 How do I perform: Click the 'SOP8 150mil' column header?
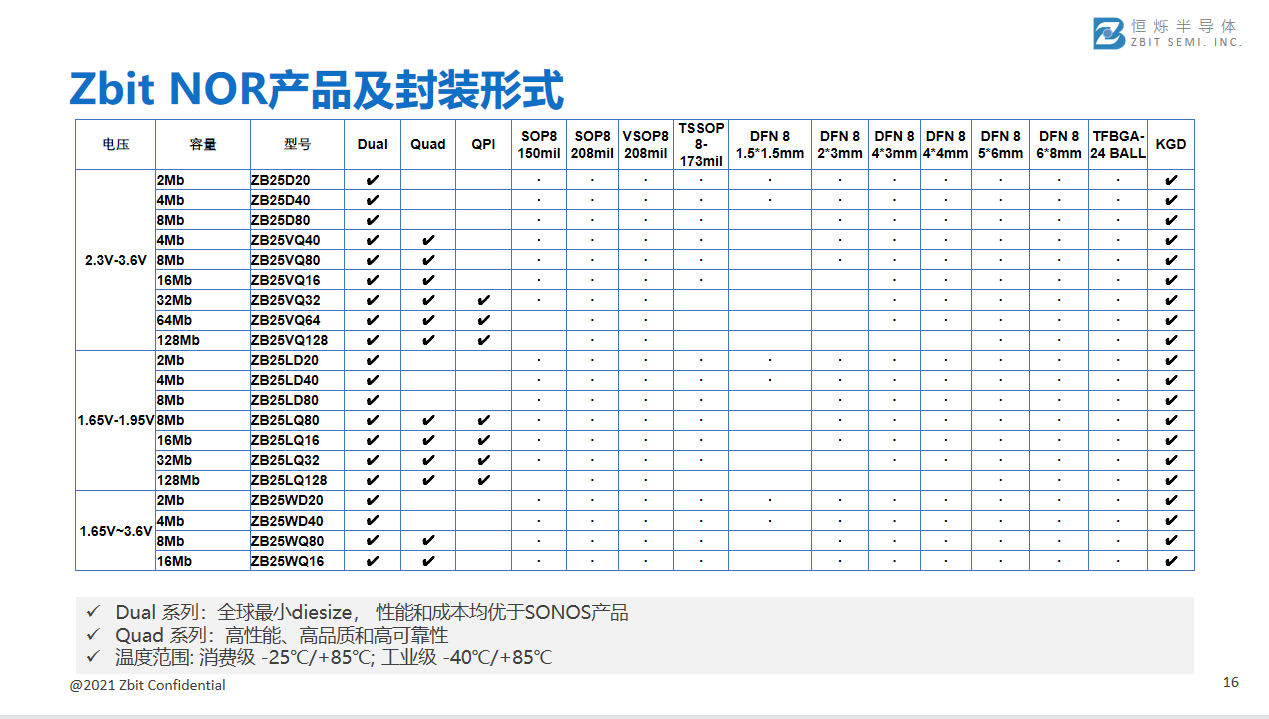click(539, 144)
